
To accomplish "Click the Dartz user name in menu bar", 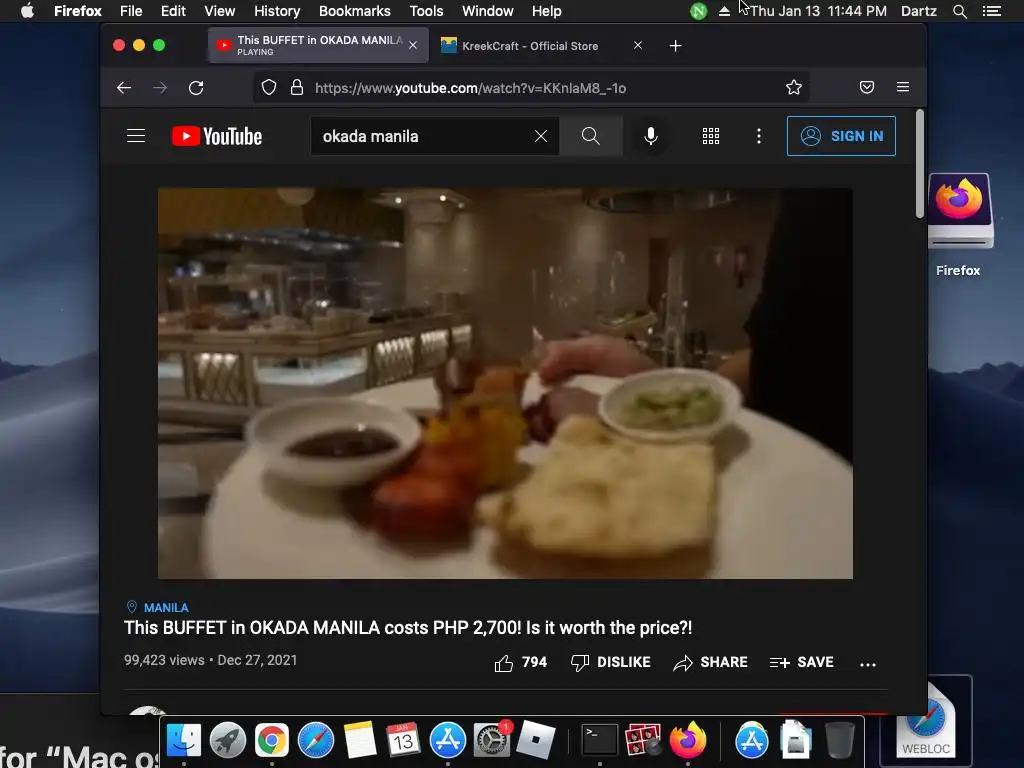I will coord(918,11).
